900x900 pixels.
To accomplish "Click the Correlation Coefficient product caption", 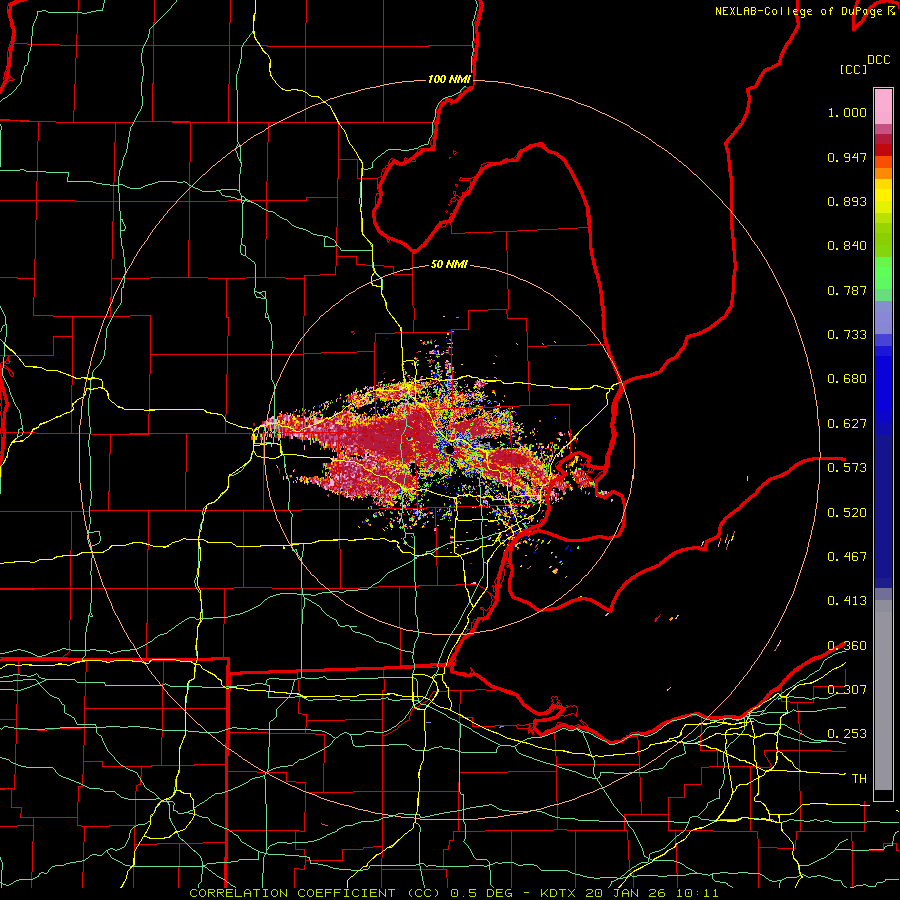I will pos(453,893).
